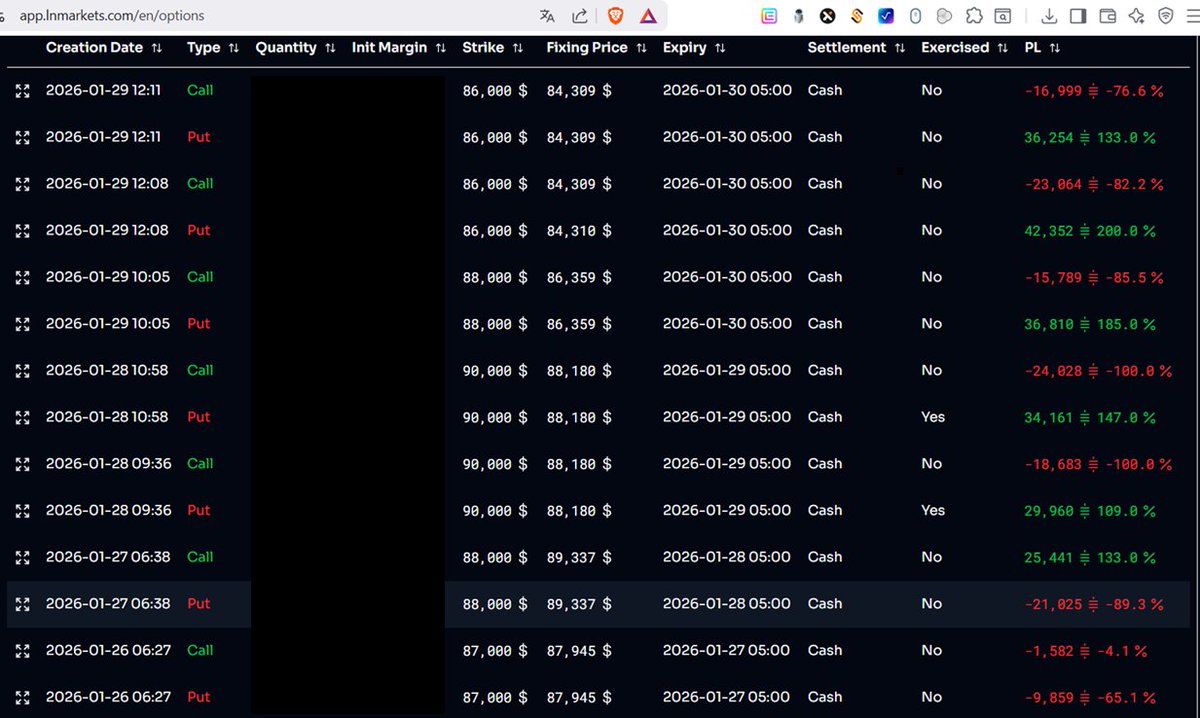Select PL value -24,028 at -100.0 %
Image resolution: width=1200 pixels, height=718 pixels.
1098,371
